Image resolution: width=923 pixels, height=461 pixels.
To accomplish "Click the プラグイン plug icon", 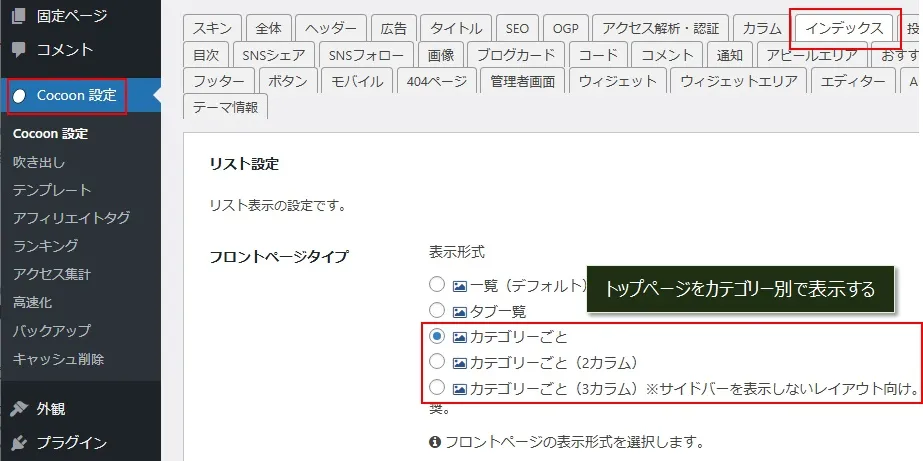I will point(19,442).
